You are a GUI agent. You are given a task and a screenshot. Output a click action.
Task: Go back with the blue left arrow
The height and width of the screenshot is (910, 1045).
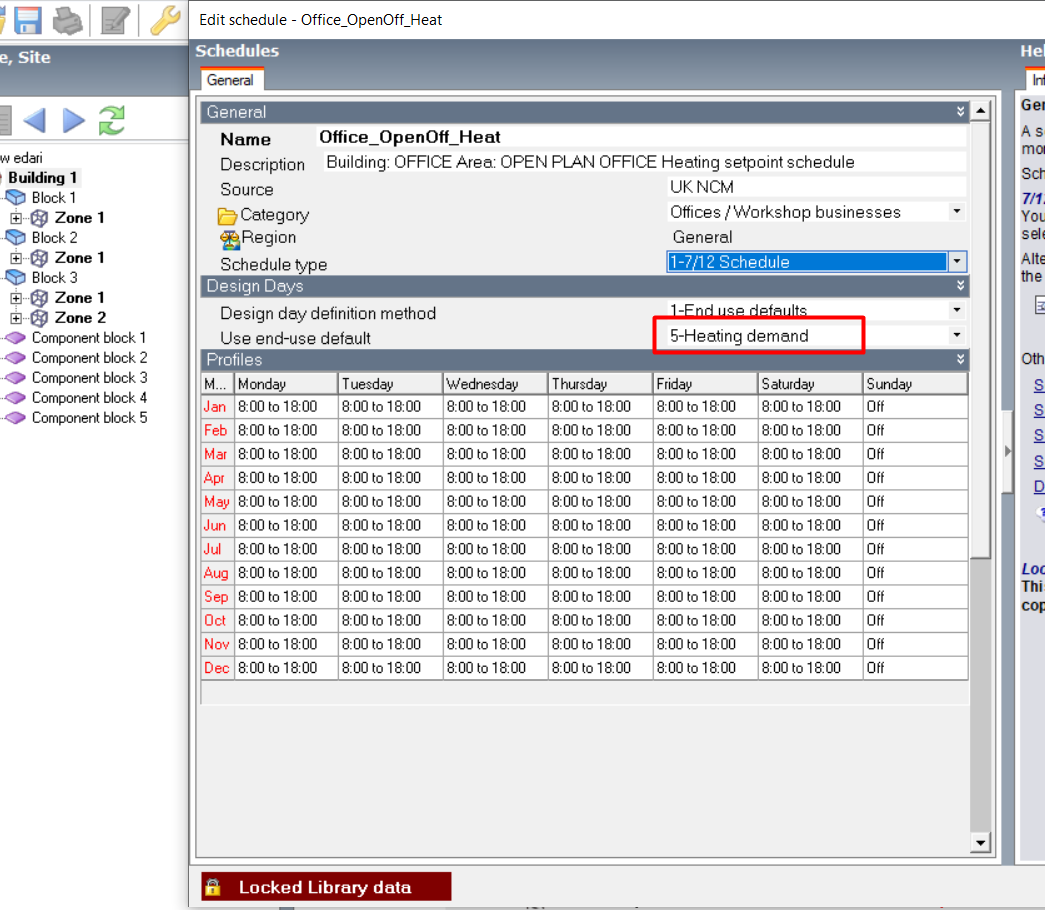[34, 121]
